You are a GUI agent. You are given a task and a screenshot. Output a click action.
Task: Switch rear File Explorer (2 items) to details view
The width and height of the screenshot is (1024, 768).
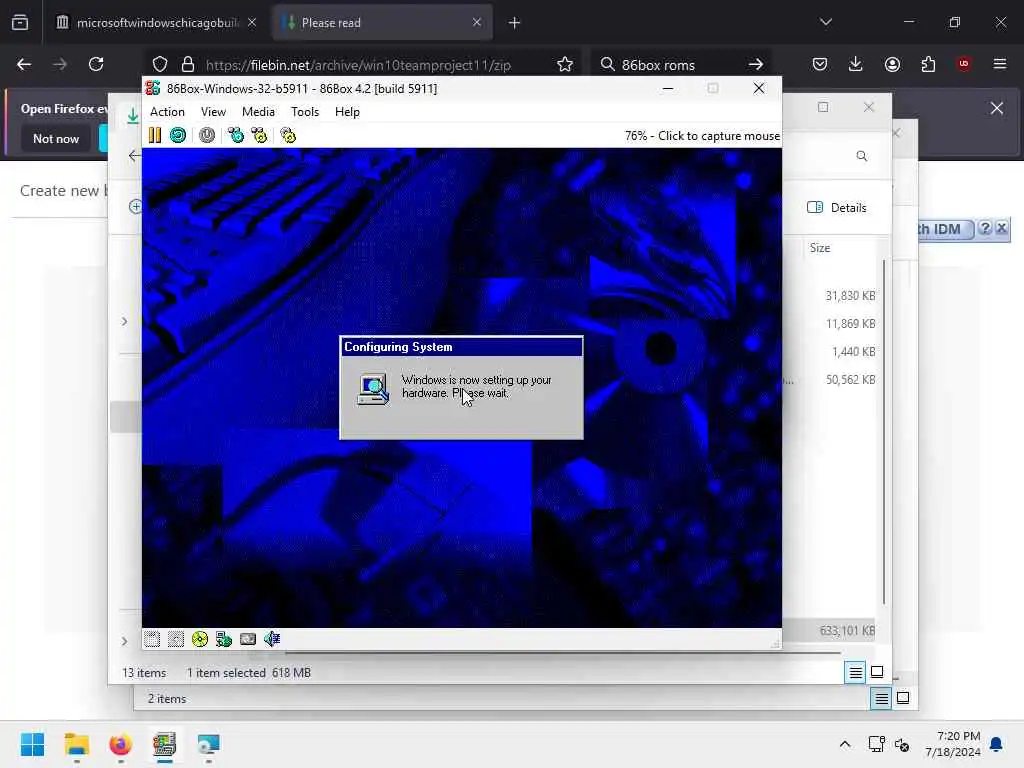[881, 699]
